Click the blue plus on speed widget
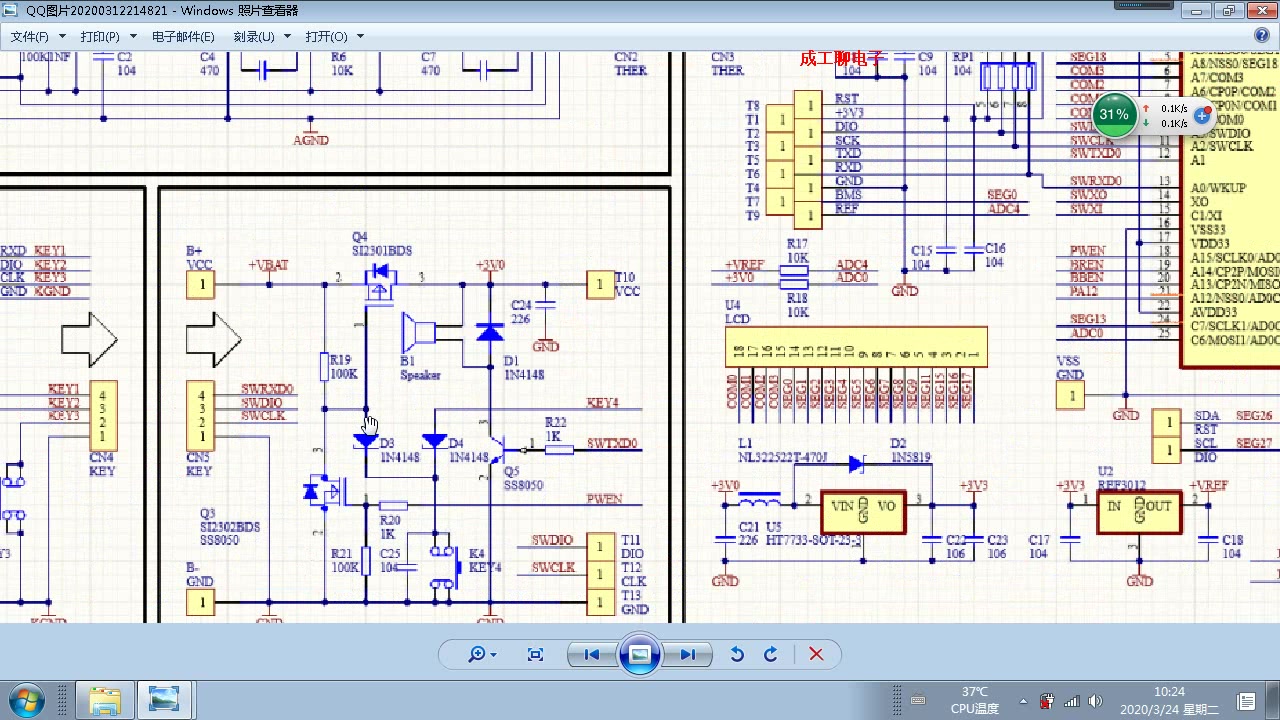 1202,116
